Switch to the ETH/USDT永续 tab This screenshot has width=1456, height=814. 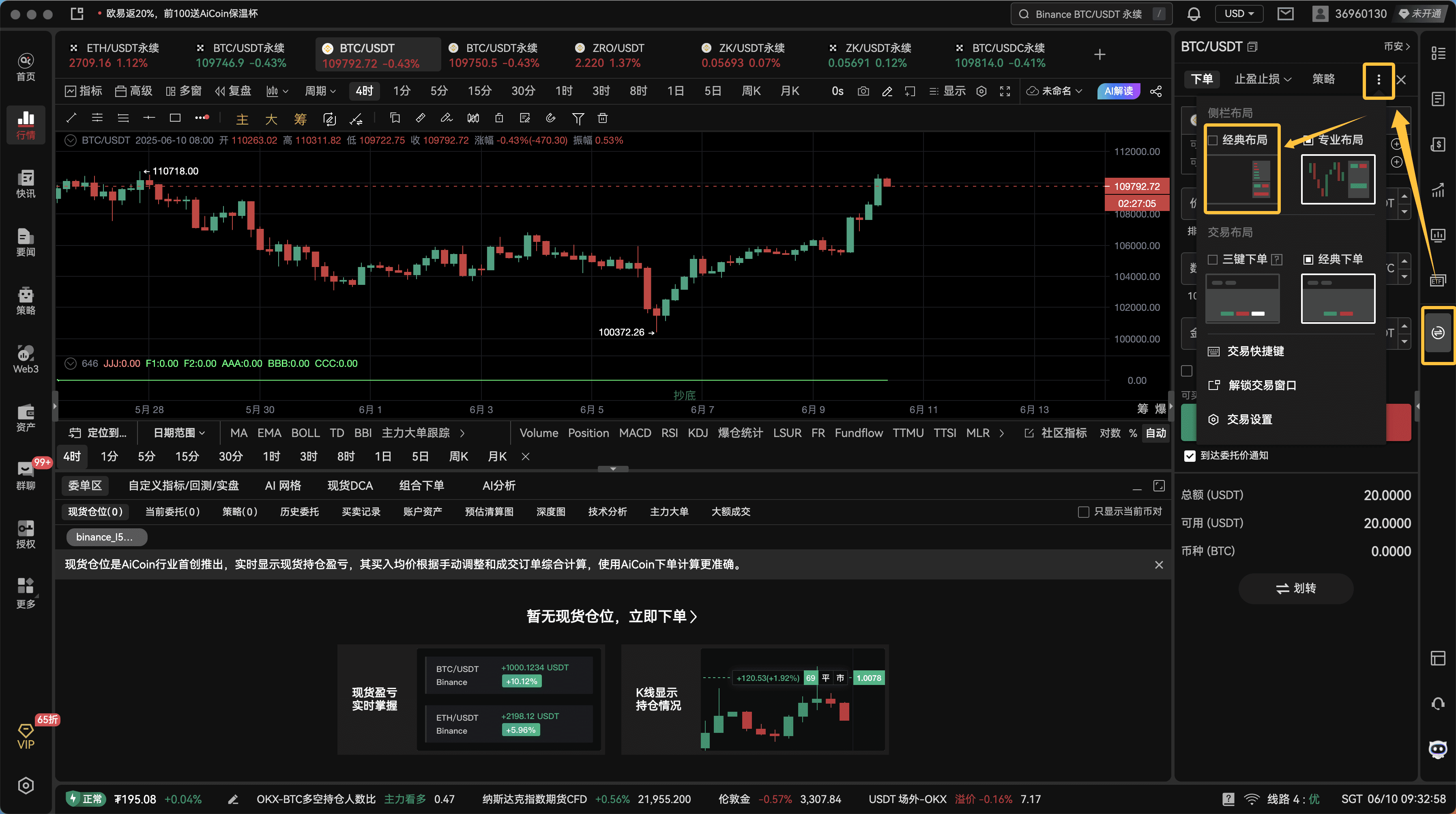115,55
